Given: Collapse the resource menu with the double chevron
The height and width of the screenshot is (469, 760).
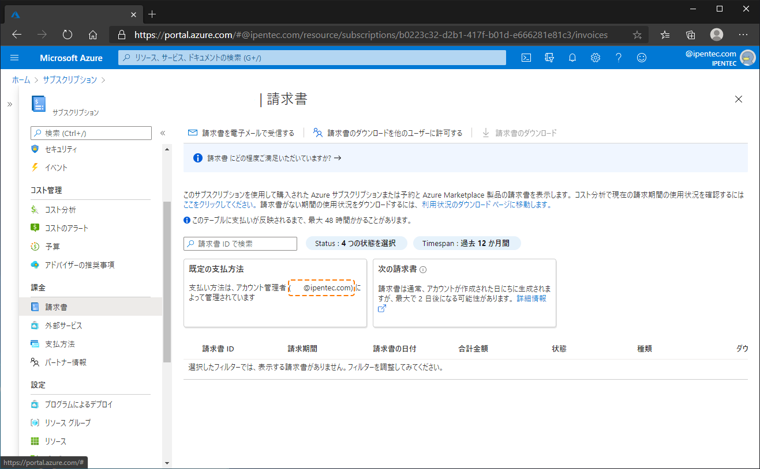Looking at the screenshot, I should pyautogui.click(x=163, y=133).
